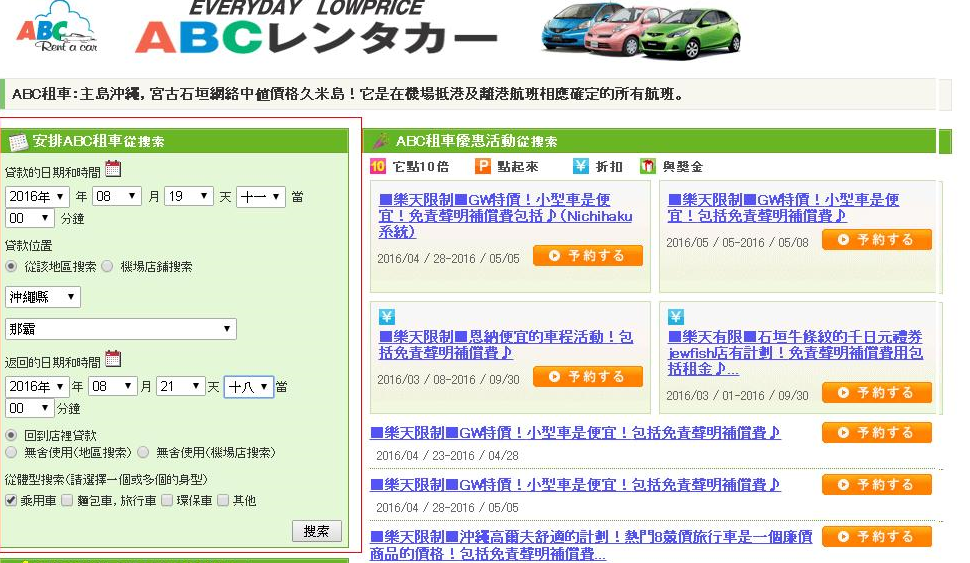Open the 沖繩縣 prefecture dropdown
This screenshot has width=970, height=563.
click(43, 297)
